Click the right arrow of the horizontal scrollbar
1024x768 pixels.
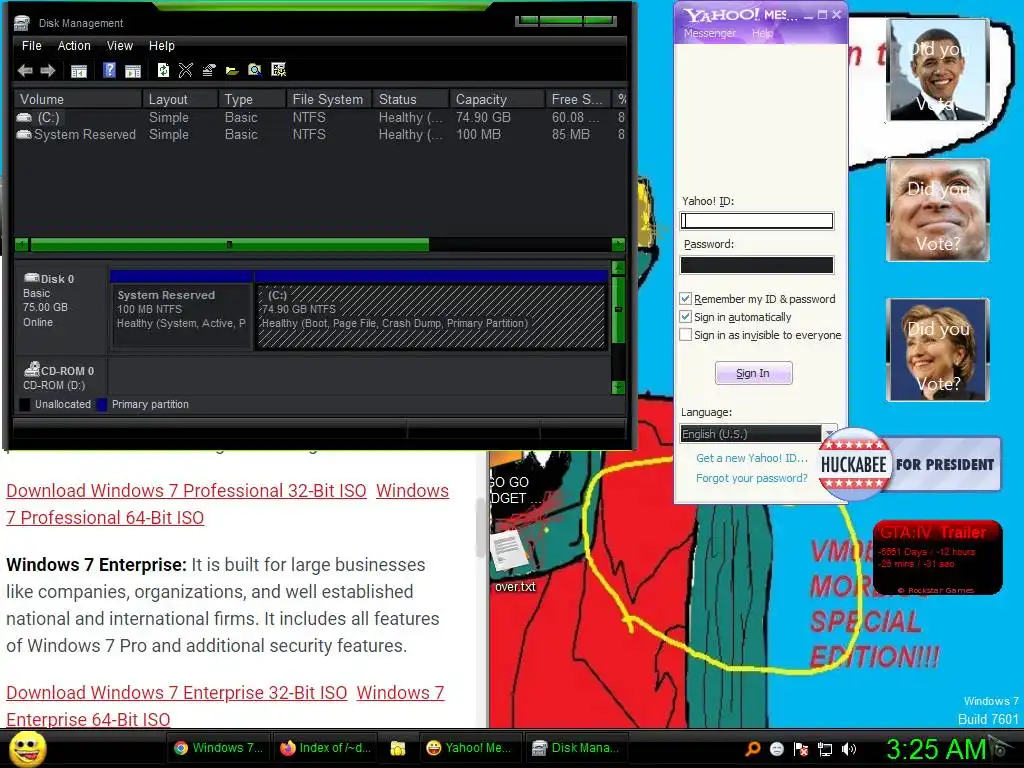point(618,244)
